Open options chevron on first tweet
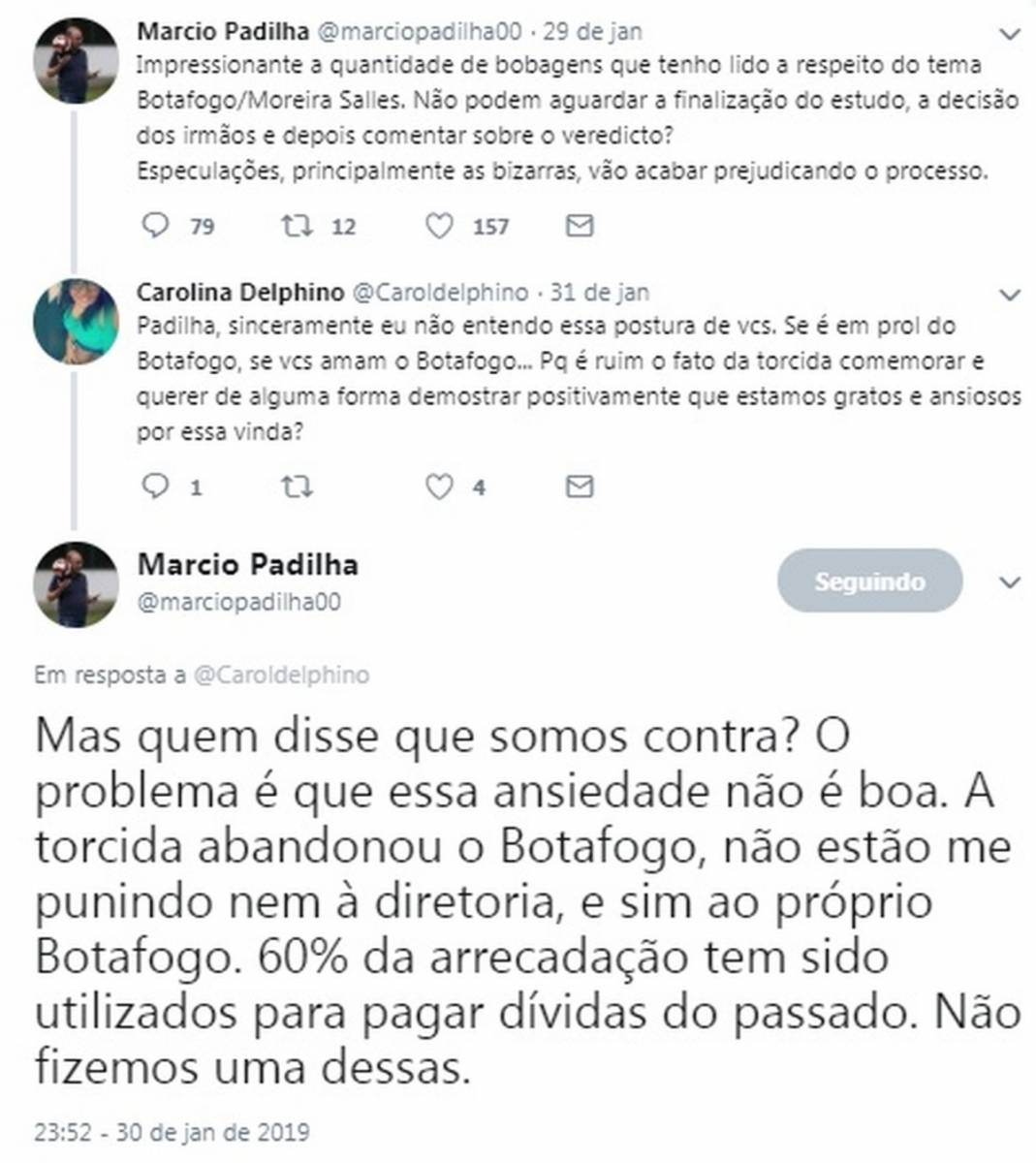 click(x=1010, y=35)
